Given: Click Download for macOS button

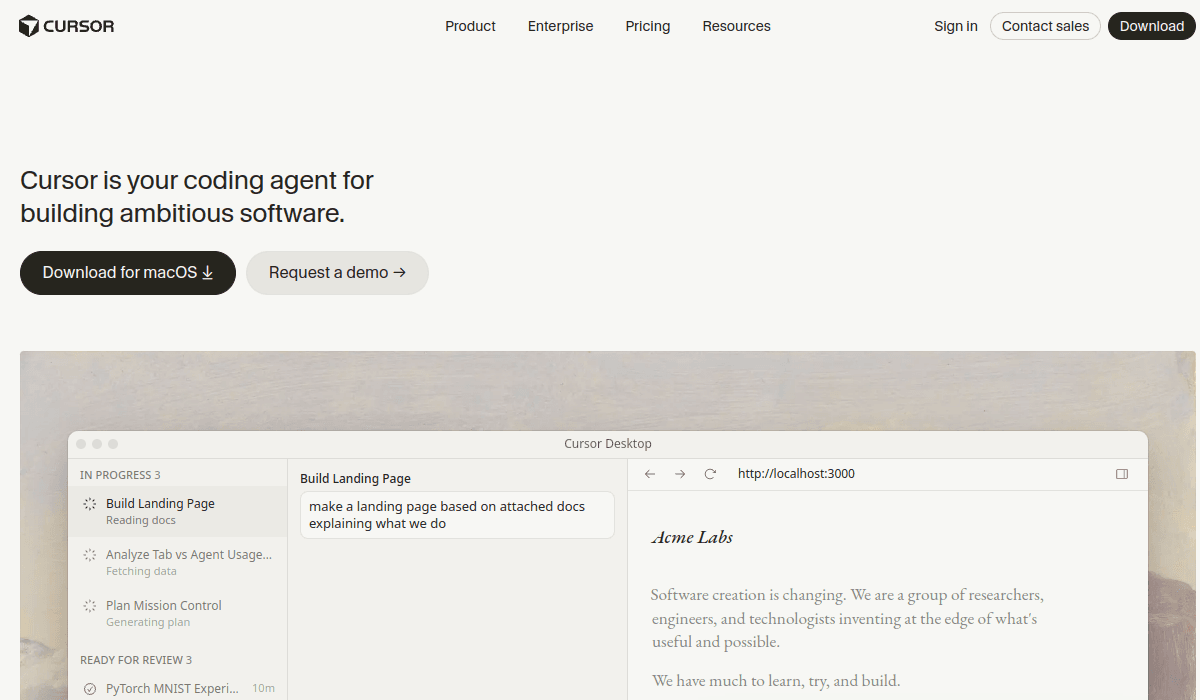Looking at the screenshot, I should coord(128,273).
